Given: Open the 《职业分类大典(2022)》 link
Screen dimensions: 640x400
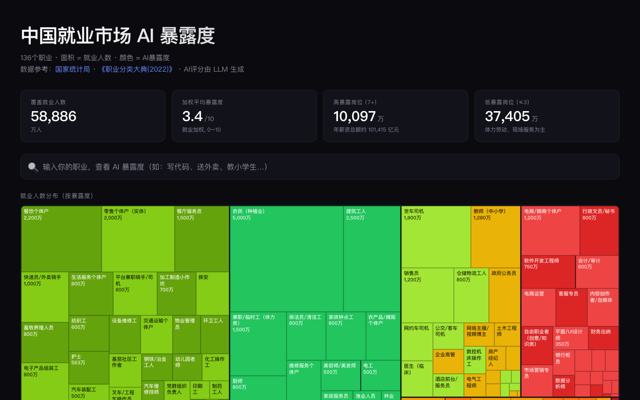Looking at the screenshot, I should (136, 69).
